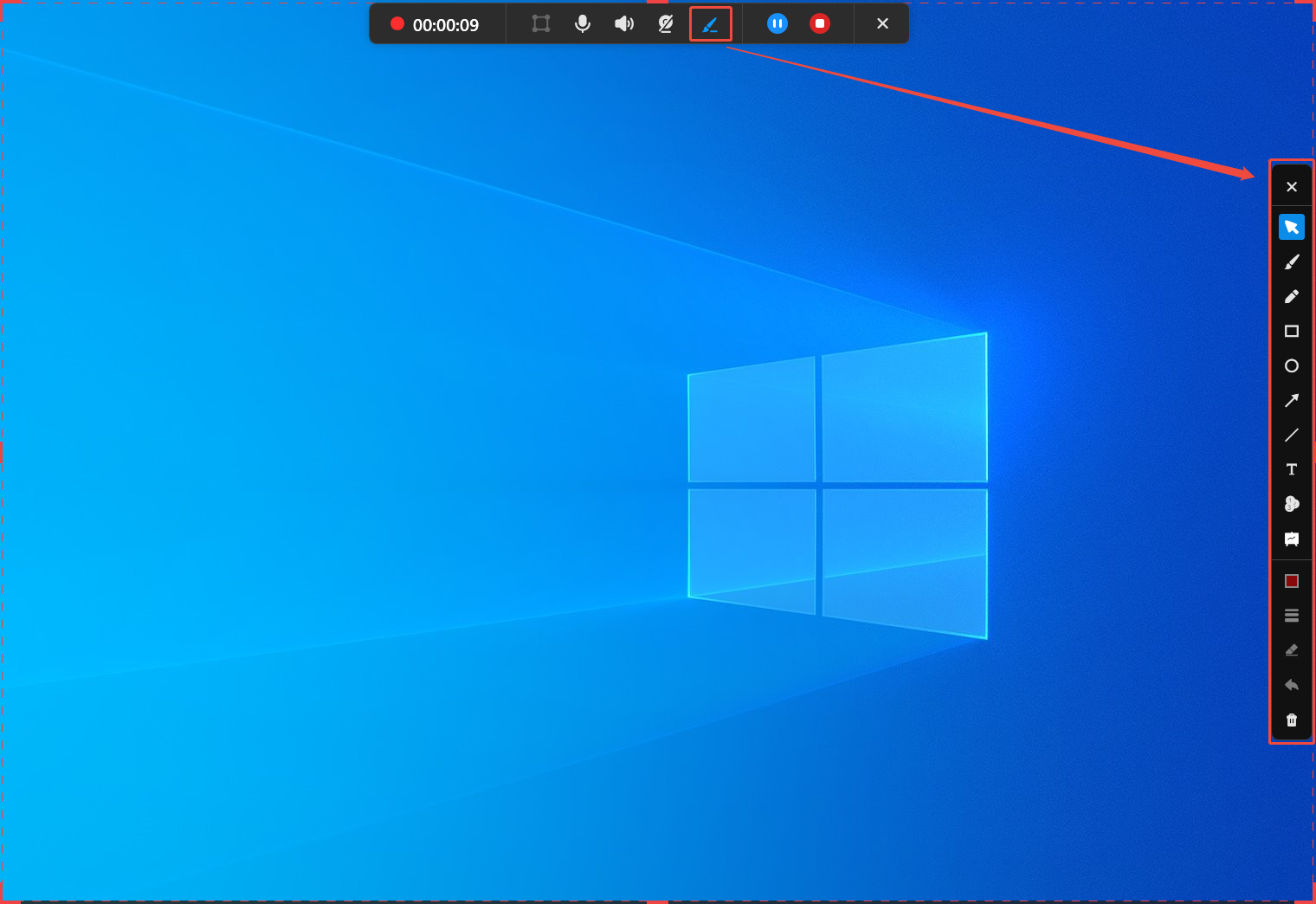Open the line thickness selector
The height and width of the screenshot is (904, 1316).
[x=1291, y=615]
